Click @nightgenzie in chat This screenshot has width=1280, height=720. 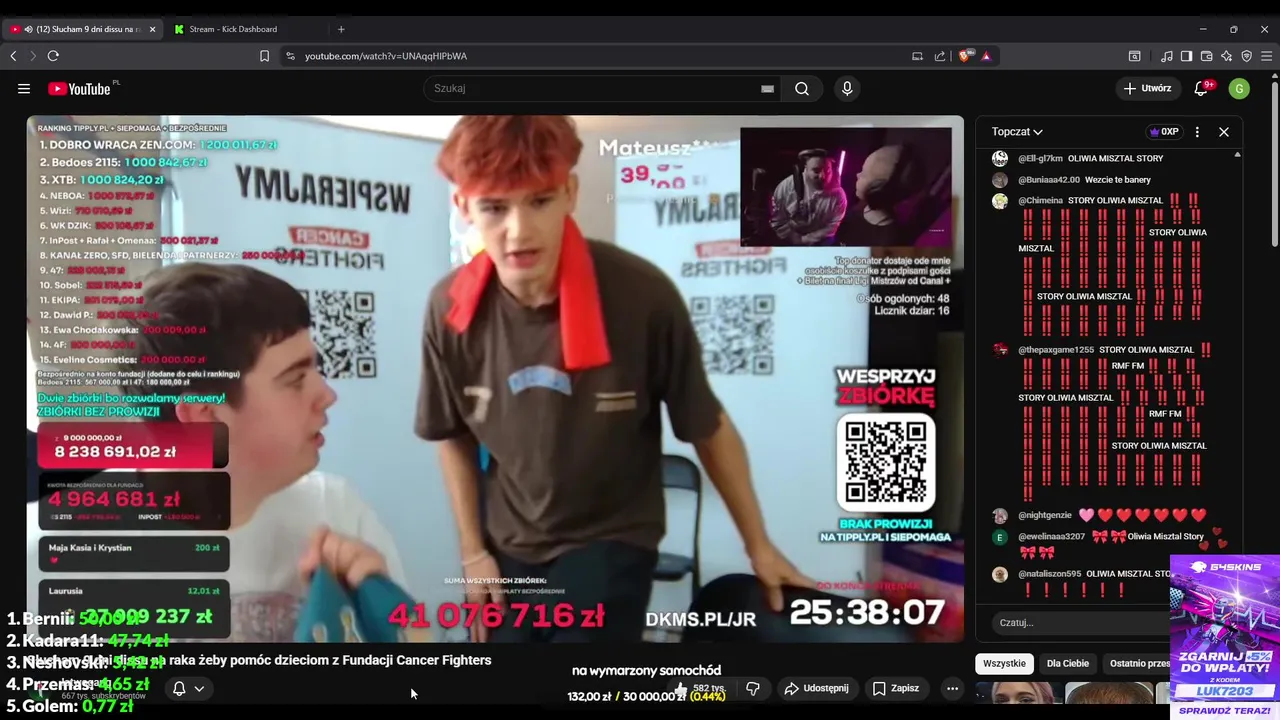[x=1045, y=515]
